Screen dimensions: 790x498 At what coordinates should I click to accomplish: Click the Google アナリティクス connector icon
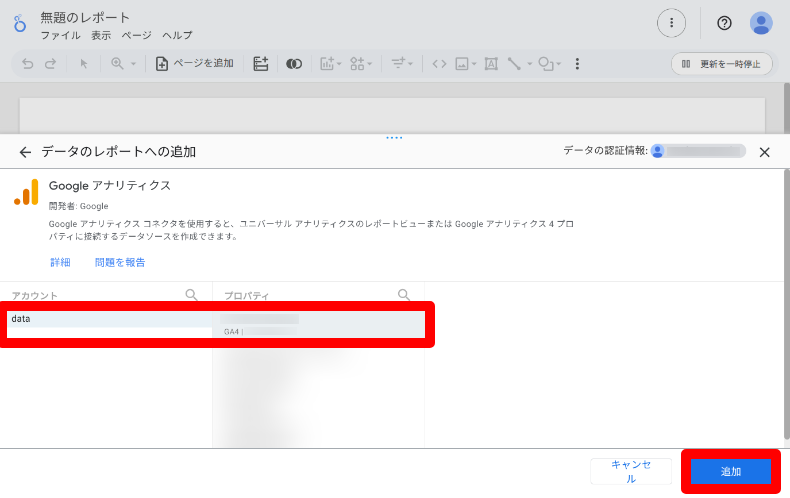coord(26,192)
